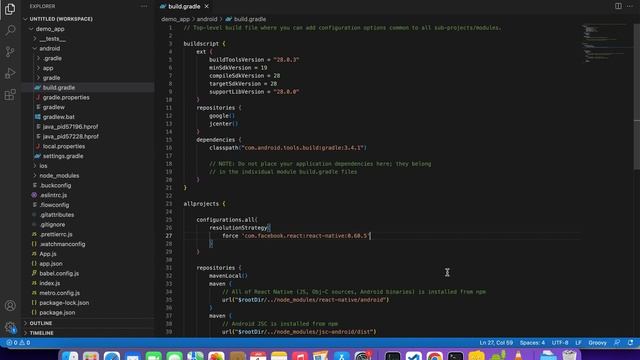Open the notifications bell in status bar
This screenshot has height=360, width=640.
click(631, 342)
